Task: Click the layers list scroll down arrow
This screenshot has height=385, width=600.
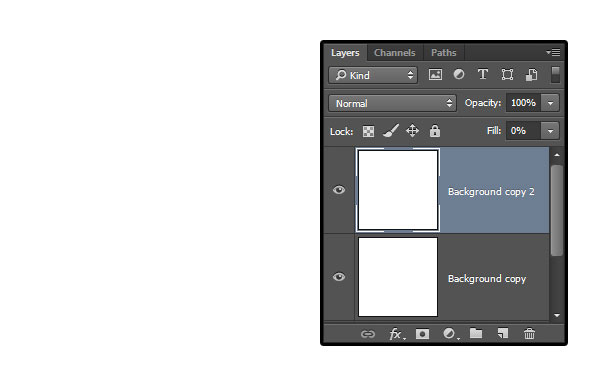Action: [557, 315]
